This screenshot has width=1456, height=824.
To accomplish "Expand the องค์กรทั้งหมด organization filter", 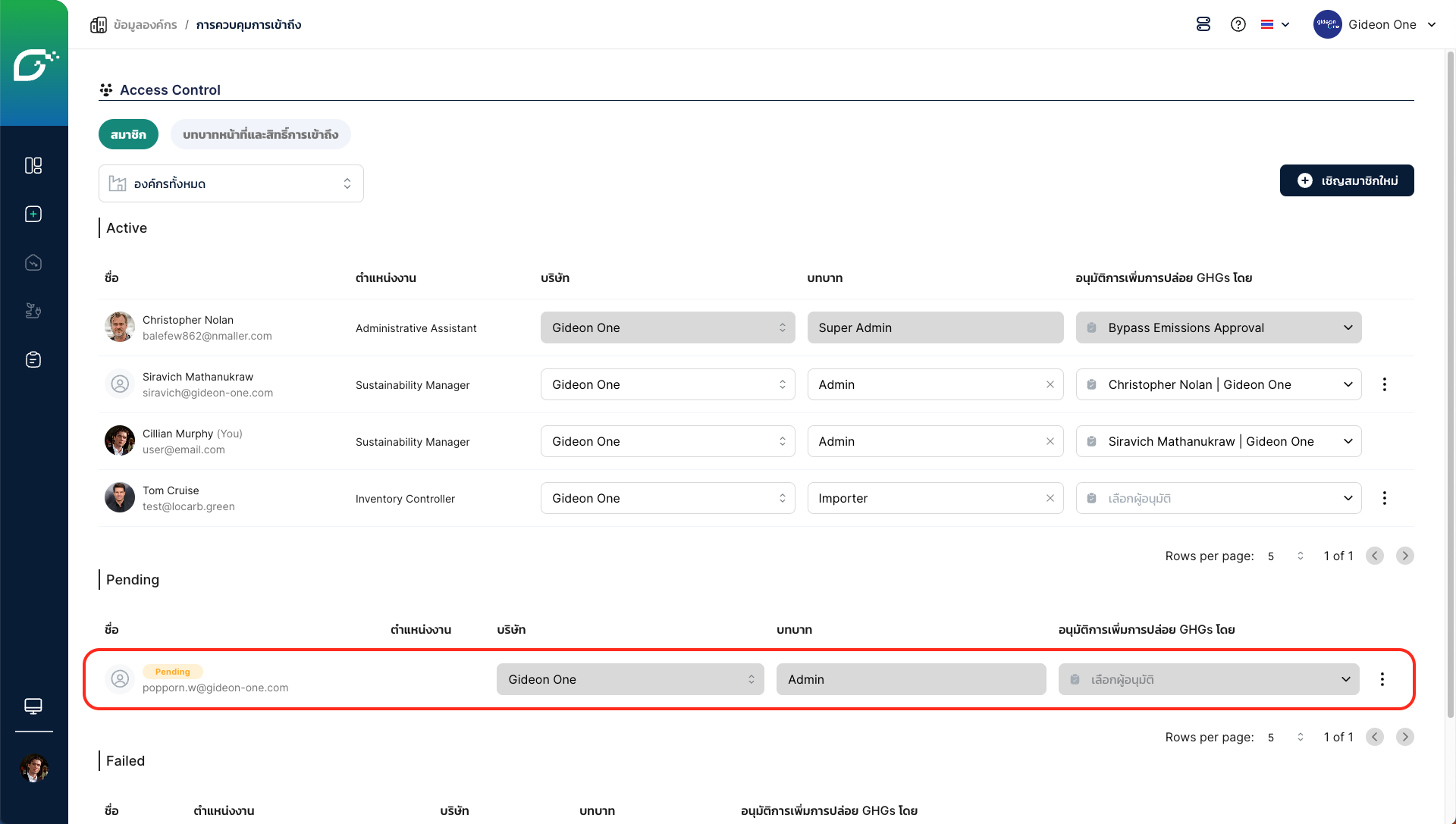I will point(231,183).
